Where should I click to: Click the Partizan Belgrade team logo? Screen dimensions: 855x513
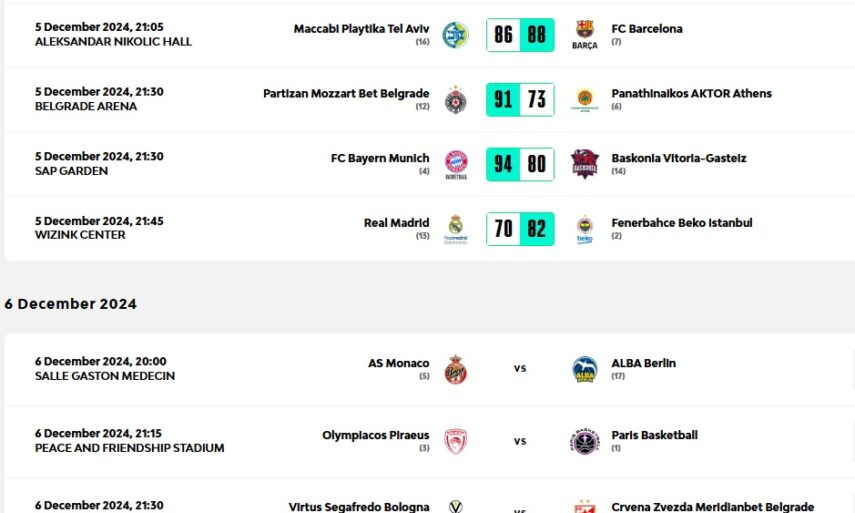tap(455, 100)
